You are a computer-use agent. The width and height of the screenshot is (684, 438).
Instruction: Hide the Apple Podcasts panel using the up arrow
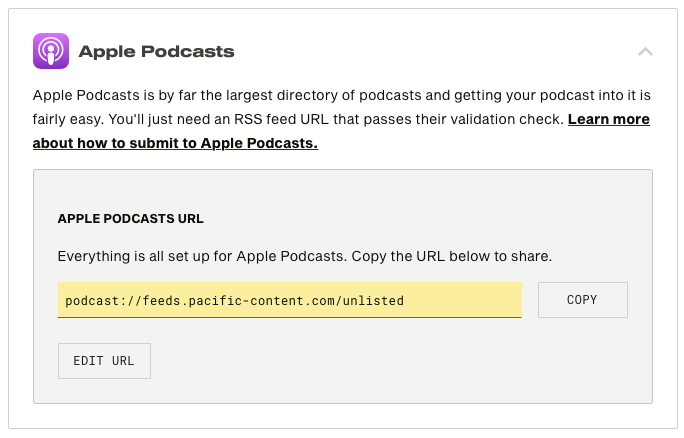(645, 51)
